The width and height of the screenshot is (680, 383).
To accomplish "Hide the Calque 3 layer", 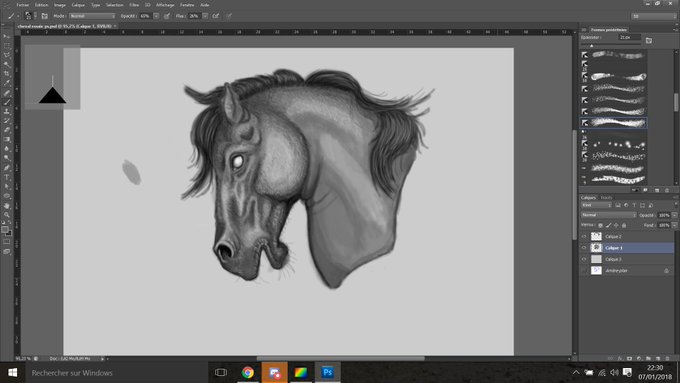I will (x=584, y=259).
